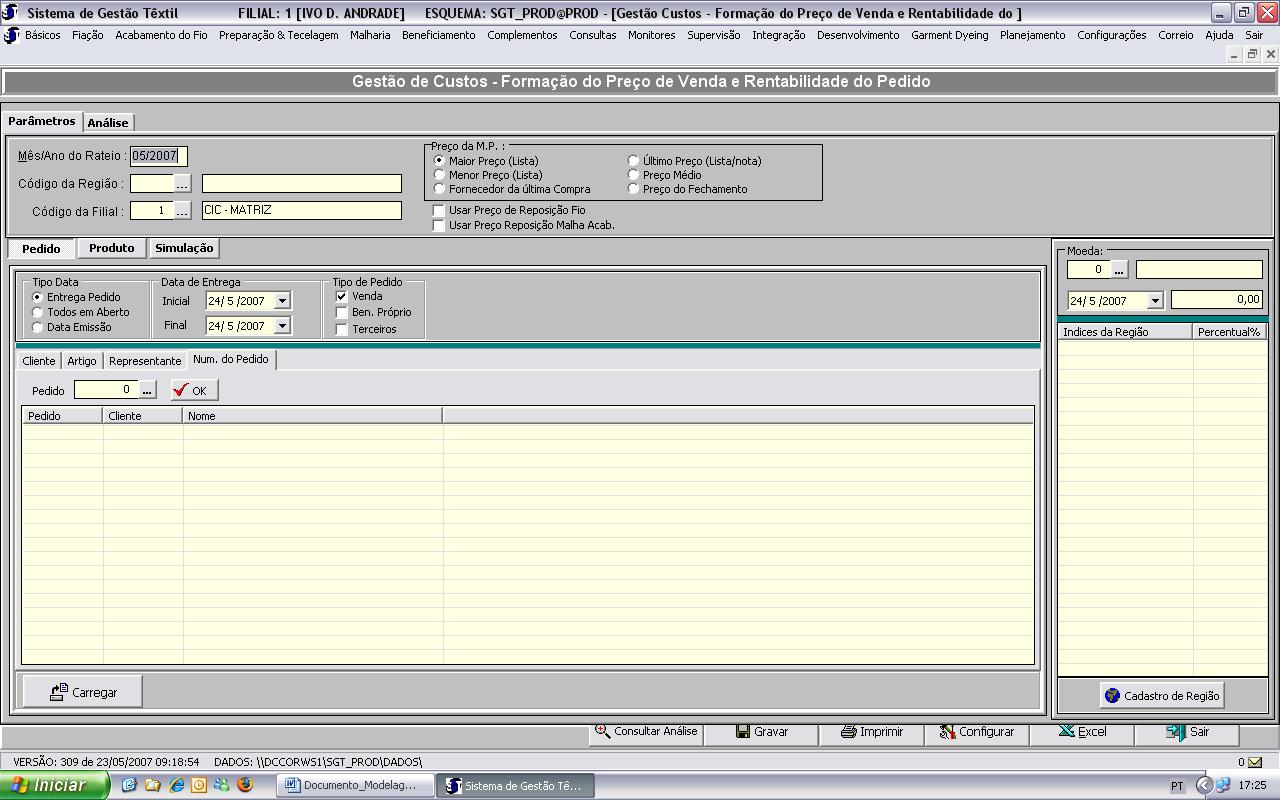Click the Firefox icon in quick launch
The height and width of the screenshot is (800, 1280).
244,785
